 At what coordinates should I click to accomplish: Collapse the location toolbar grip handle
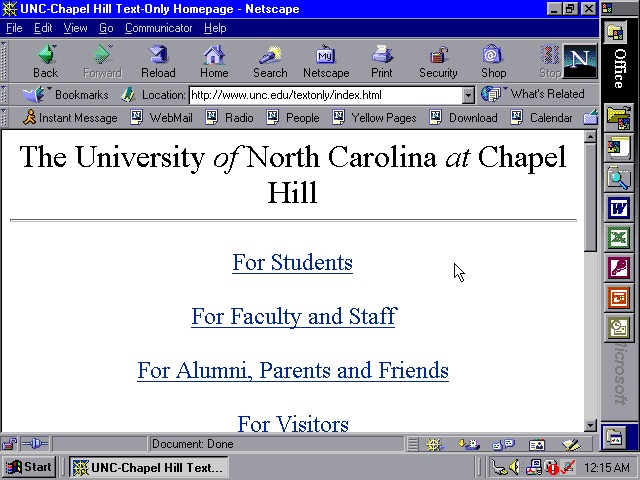[x=4, y=95]
